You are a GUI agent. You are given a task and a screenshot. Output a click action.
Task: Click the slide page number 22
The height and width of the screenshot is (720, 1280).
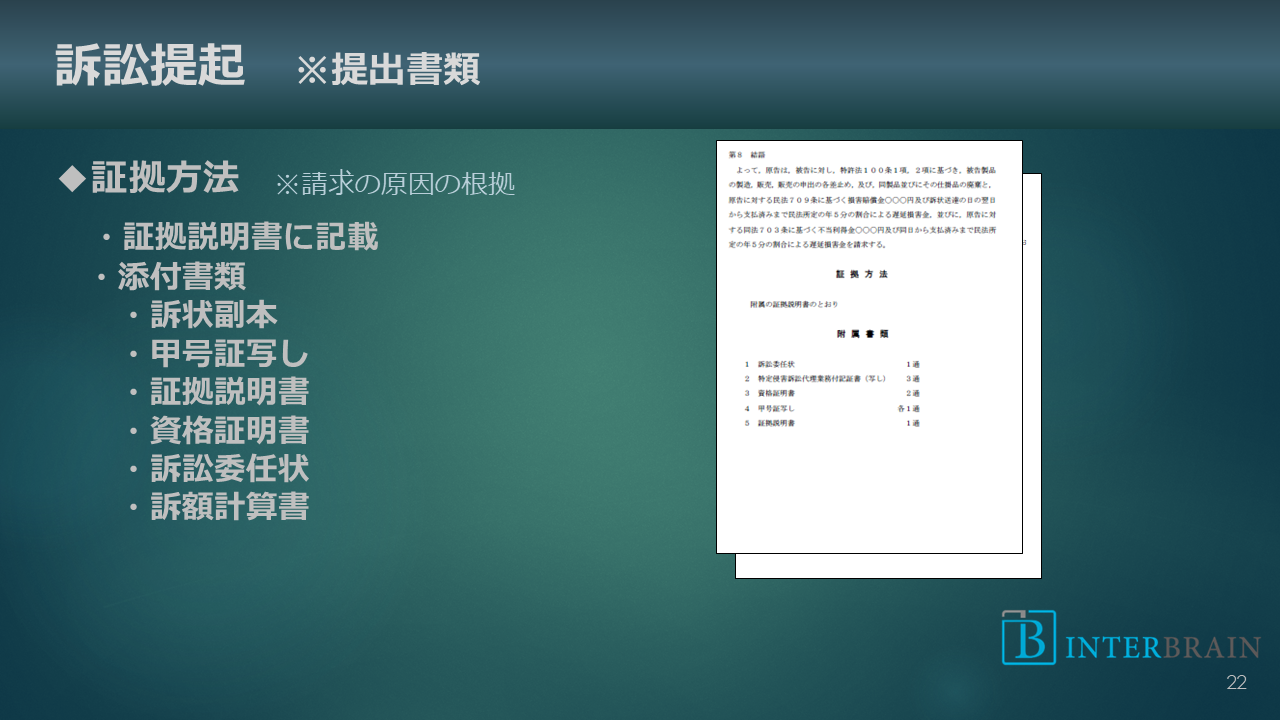coord(1236,683)
